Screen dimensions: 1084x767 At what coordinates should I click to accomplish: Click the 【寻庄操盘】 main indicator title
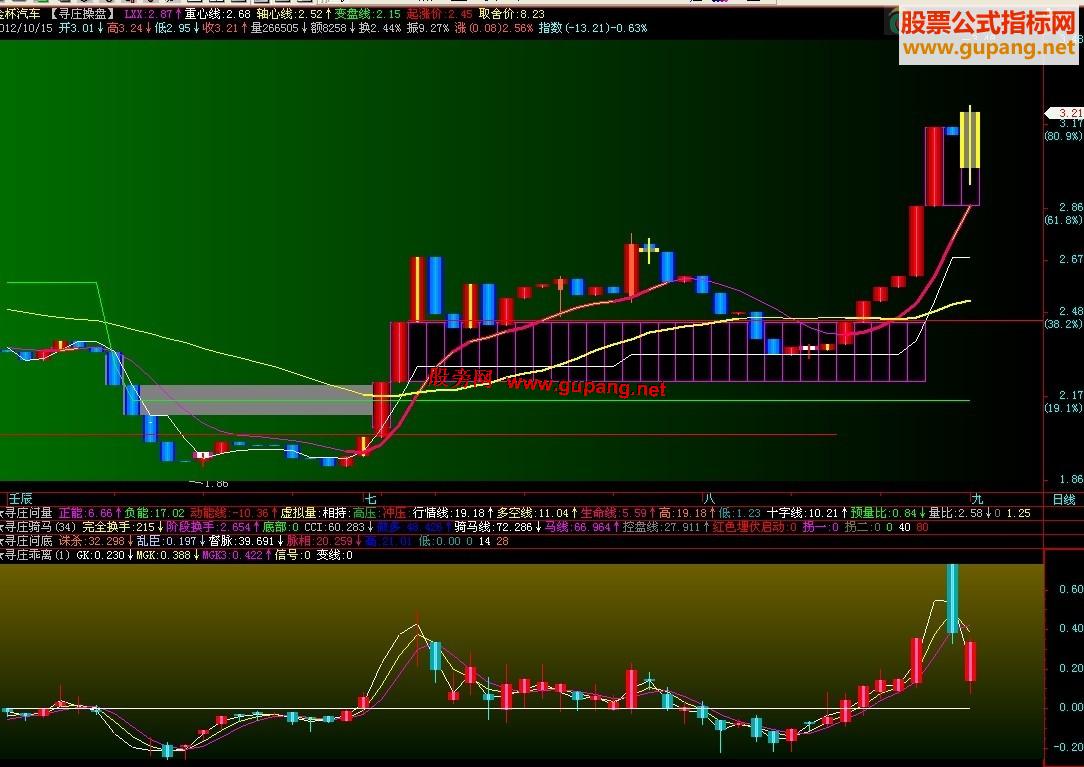coord(82,14)
